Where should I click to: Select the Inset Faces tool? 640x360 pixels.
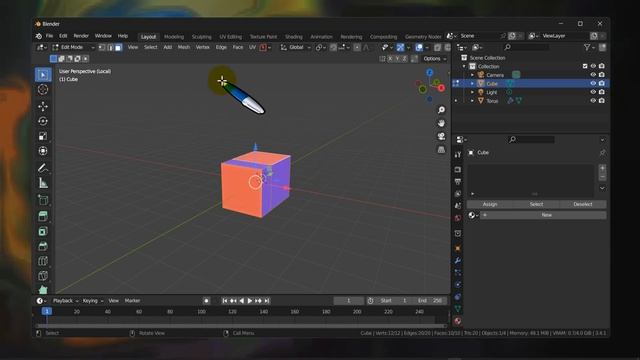tap(43, 231)
